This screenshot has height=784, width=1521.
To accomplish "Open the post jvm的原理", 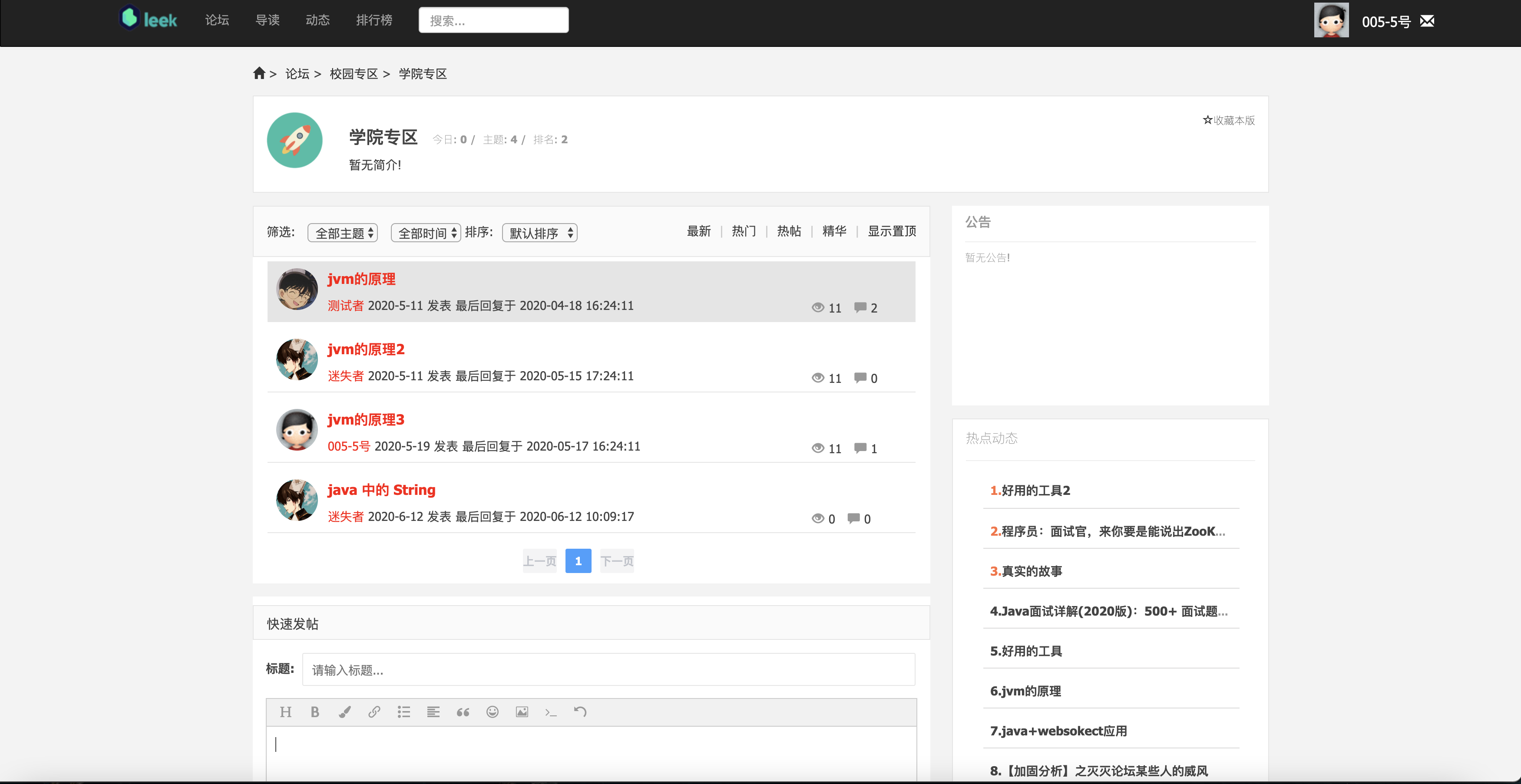I will (361, 279).
